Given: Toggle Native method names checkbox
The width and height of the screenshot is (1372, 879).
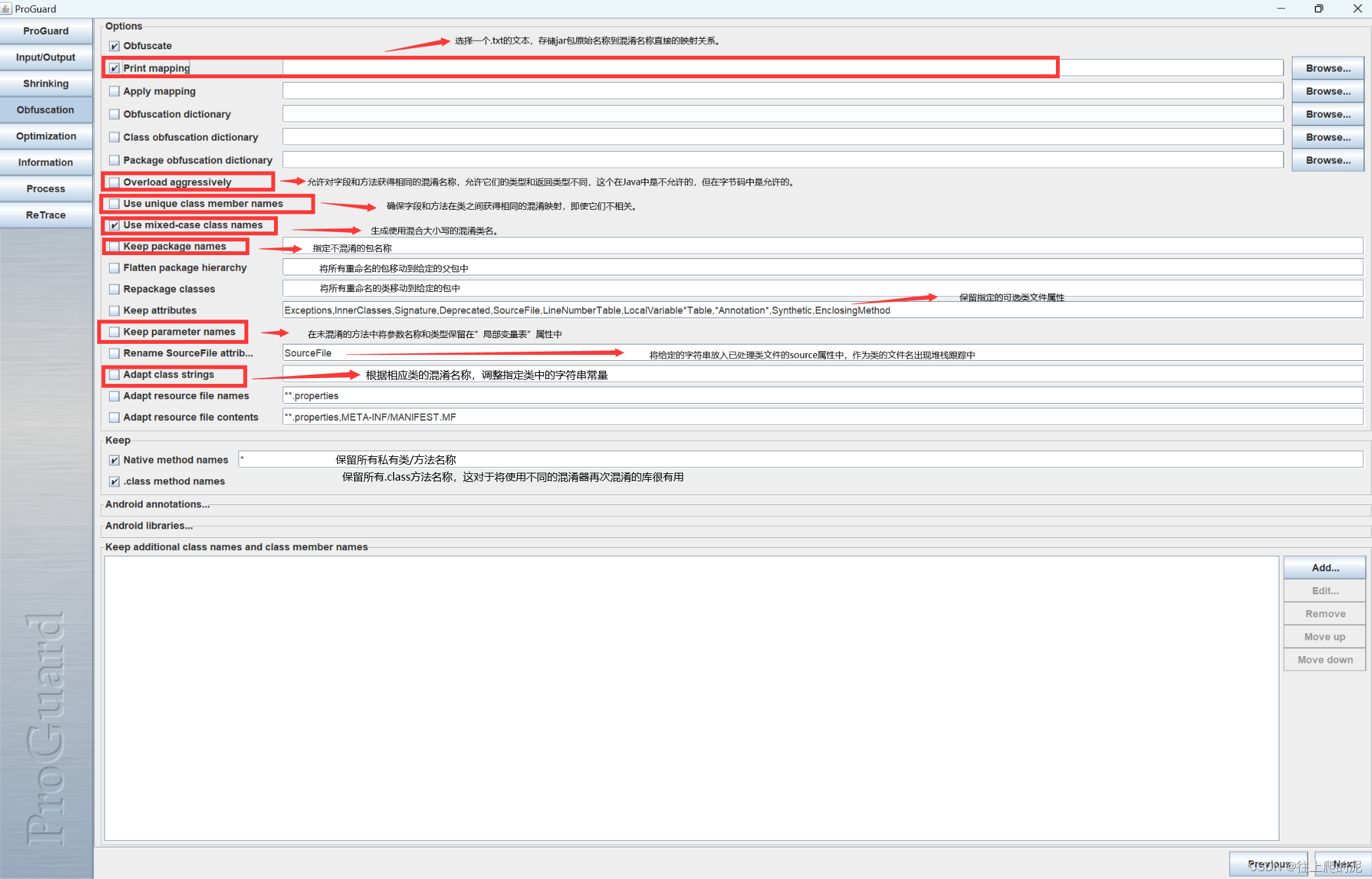Looking at the screenshot, I should [114, 460].
